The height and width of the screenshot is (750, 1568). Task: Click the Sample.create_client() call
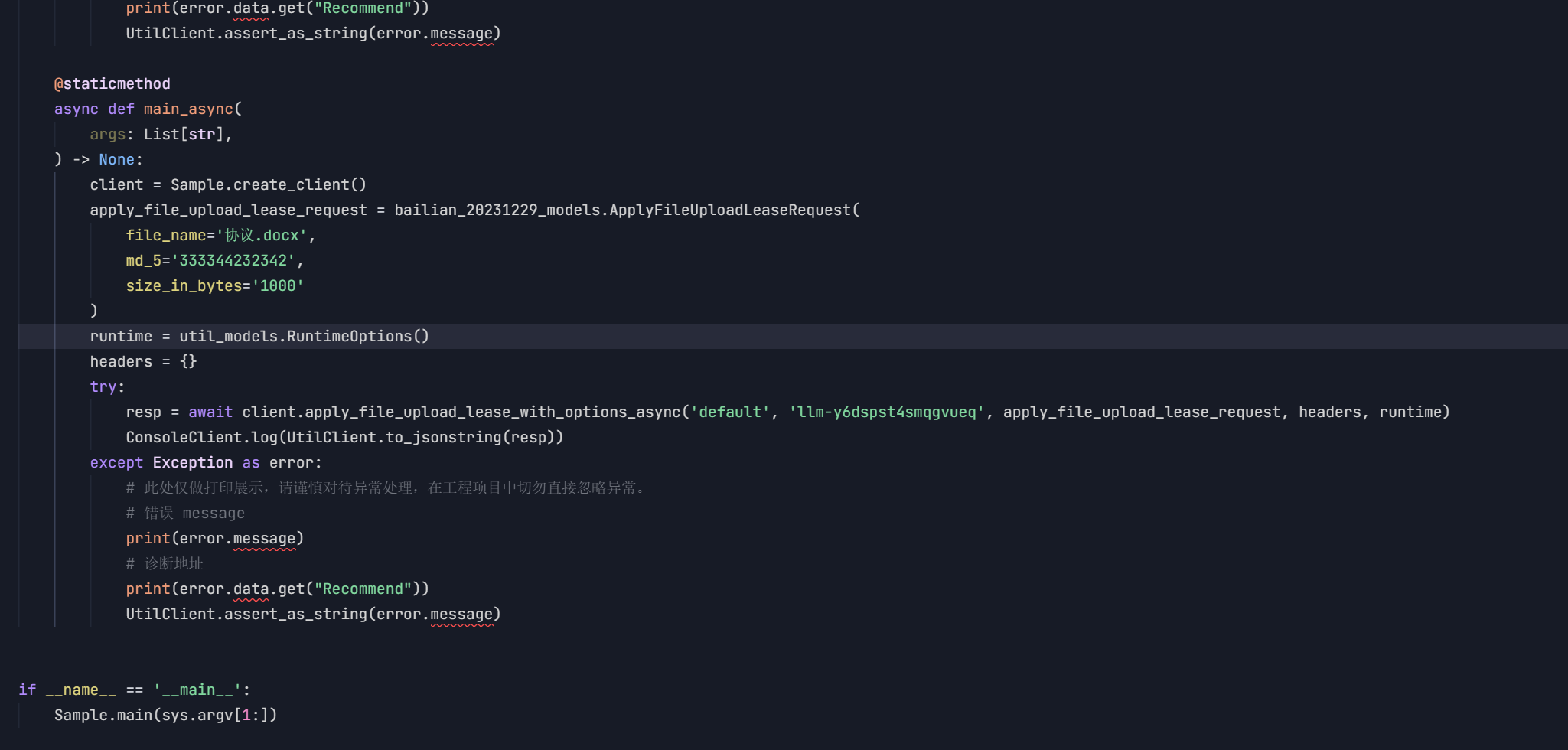pos(268,184)
